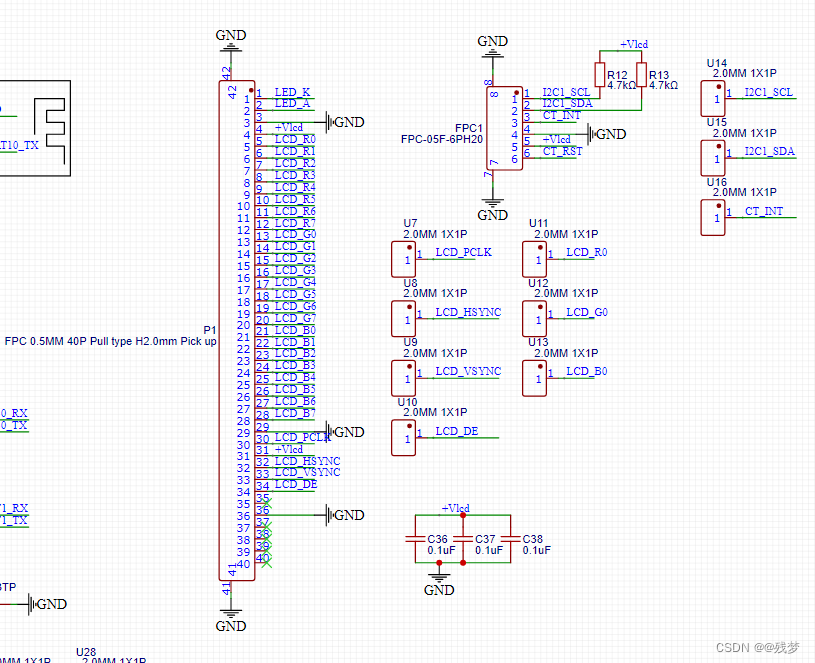Click the FPC 0.5MM 40P Pull type note

tap(113, 340)
